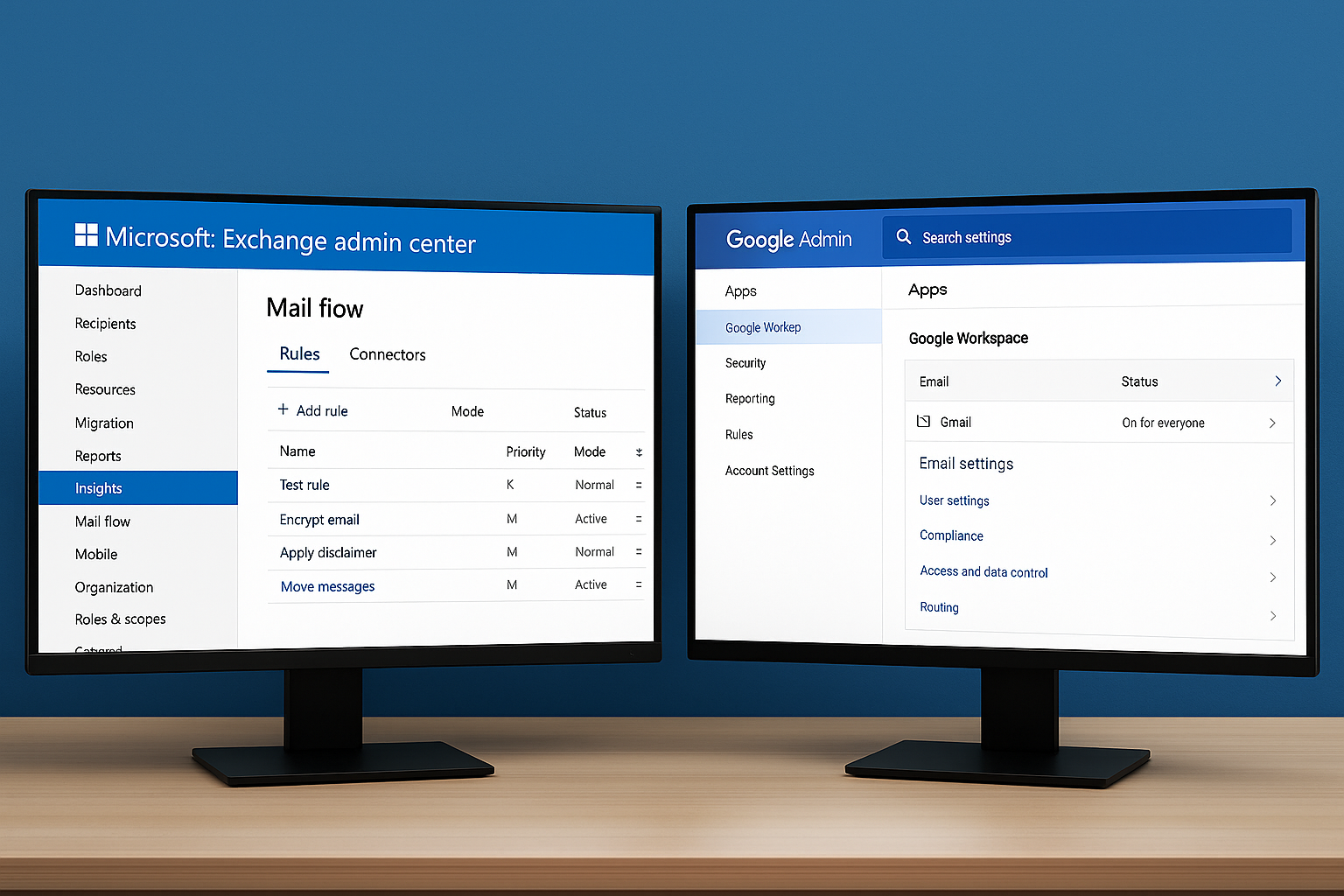The width and height of the screenshot is (1344, 896).
Task: Select Google Workep in Google Admin sidebar
Action: tap(788, 327)
